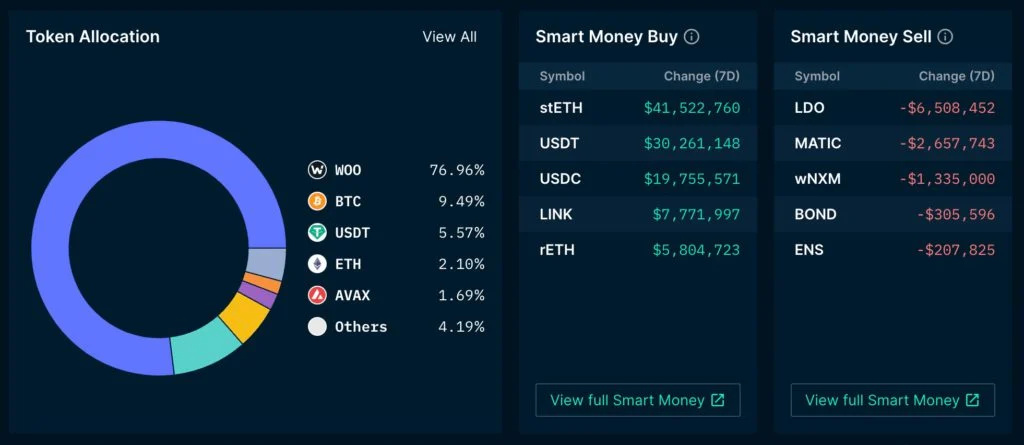Click the LINK row in Smart Money Buy
The width and height of the screenshot is (1024, 445).
coord(638,214)
